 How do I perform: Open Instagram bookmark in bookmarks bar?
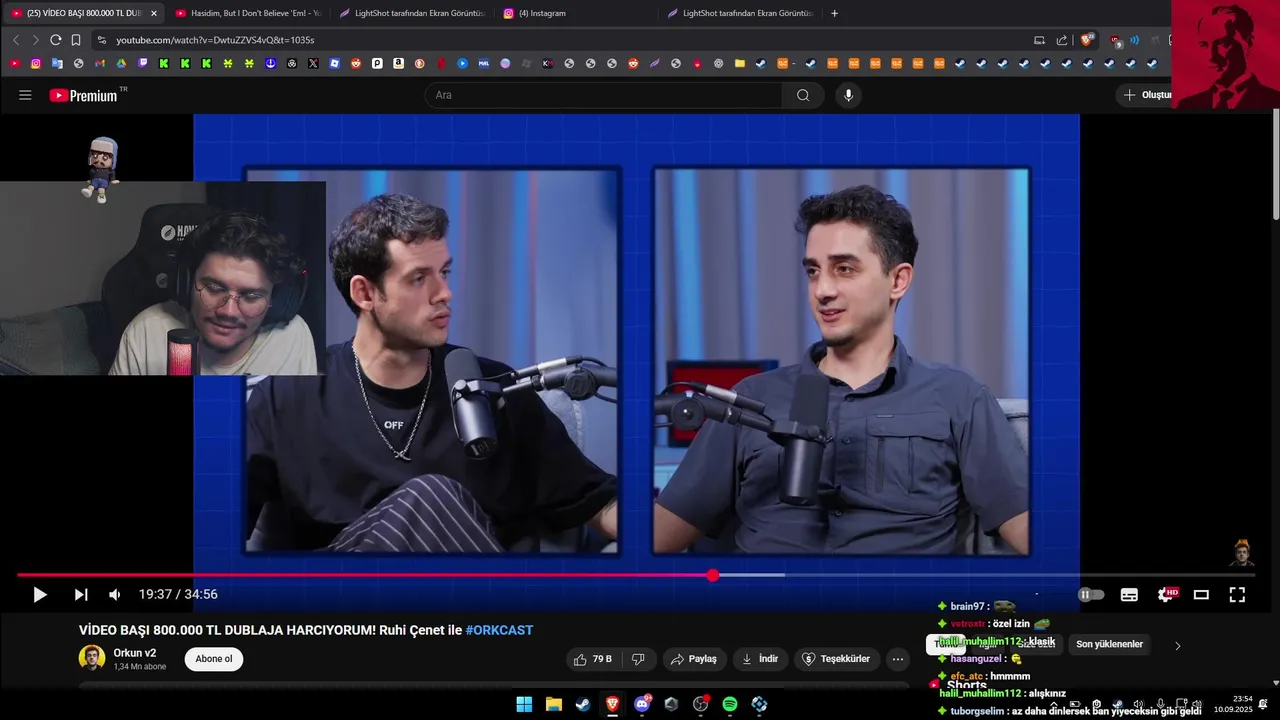point(36,63)
